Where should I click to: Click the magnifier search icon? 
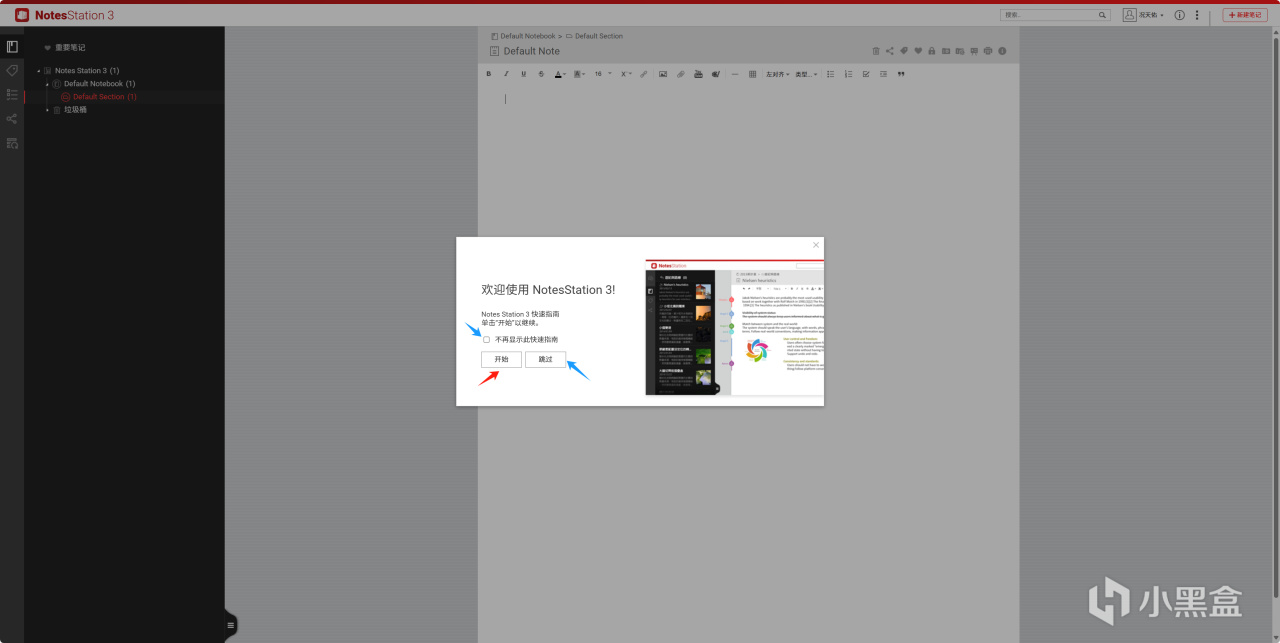[x=1104, y=15]
